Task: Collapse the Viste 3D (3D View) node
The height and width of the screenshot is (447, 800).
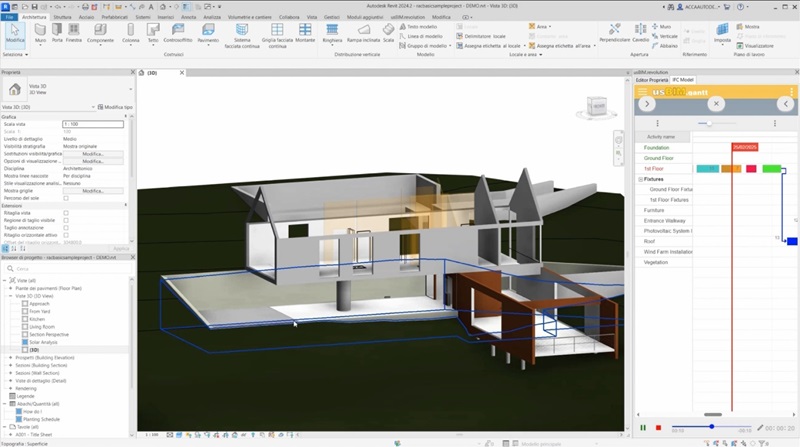Action: (x=10, y=296)
